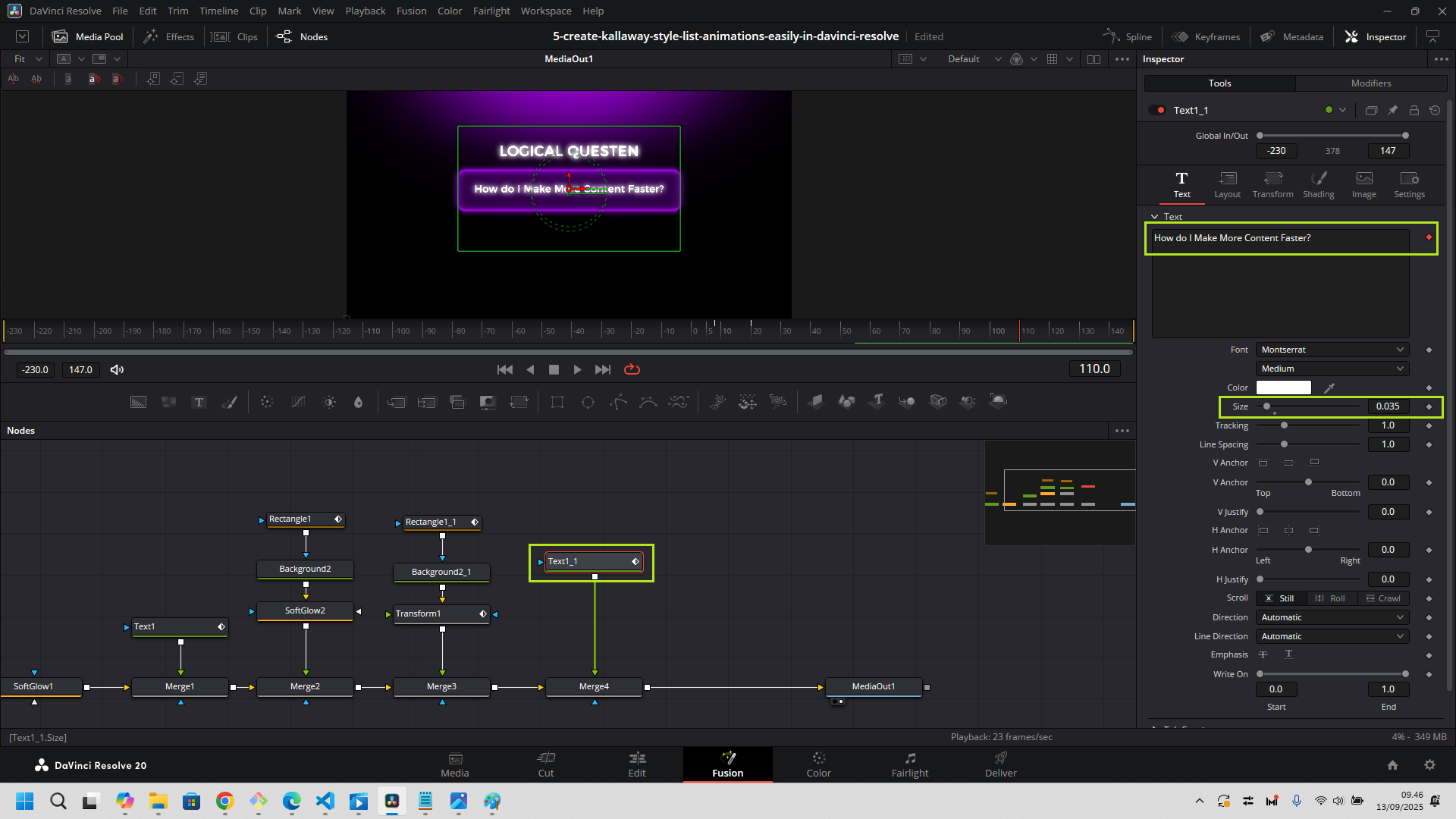The width and height of the screenshot is (1456, 819).
Task: Open the Layout tab in Inspector
Action: 1227,184
